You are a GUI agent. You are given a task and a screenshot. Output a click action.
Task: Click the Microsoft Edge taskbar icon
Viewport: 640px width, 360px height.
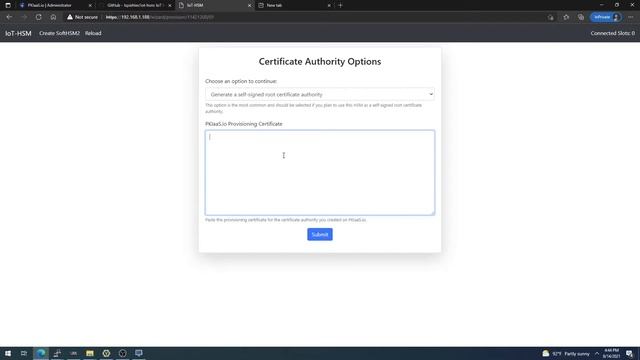tap(41, 353)
